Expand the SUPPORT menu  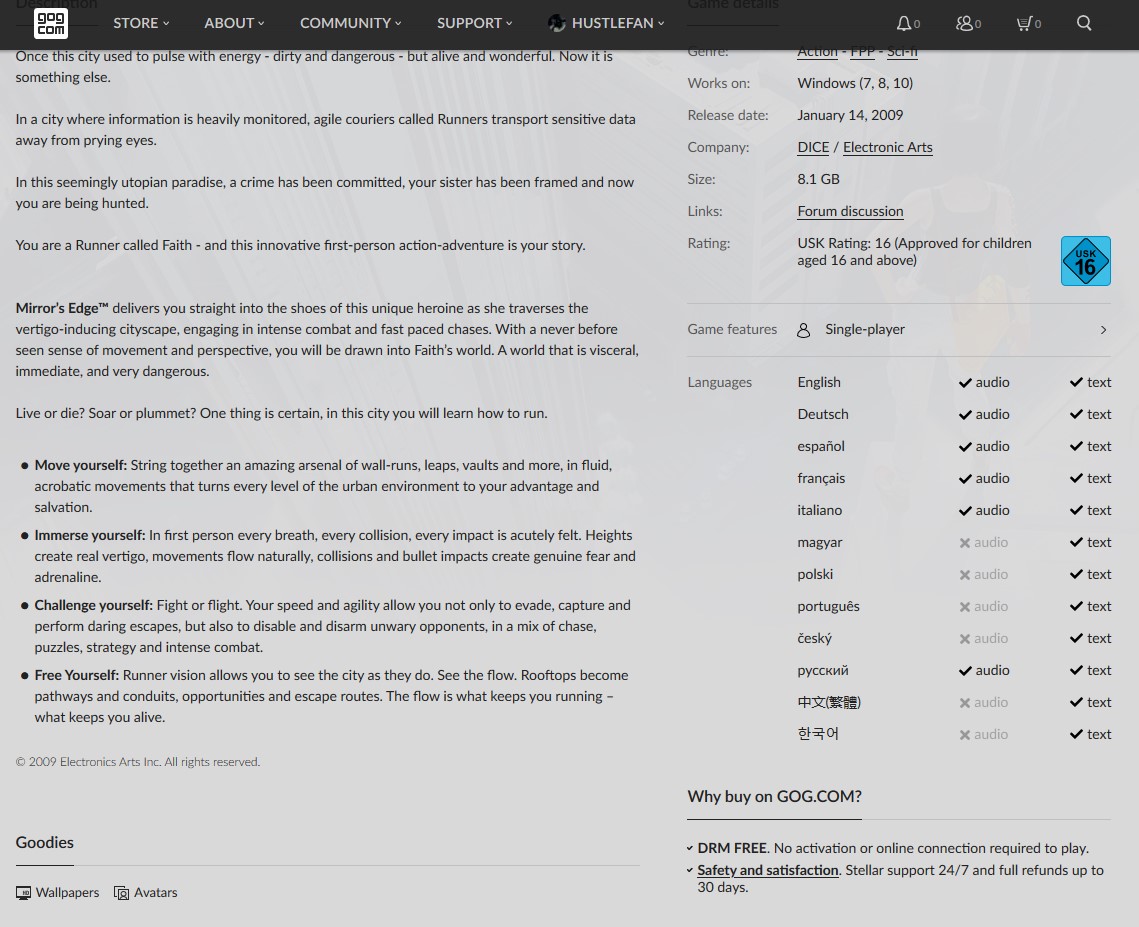tap(474, 23)
